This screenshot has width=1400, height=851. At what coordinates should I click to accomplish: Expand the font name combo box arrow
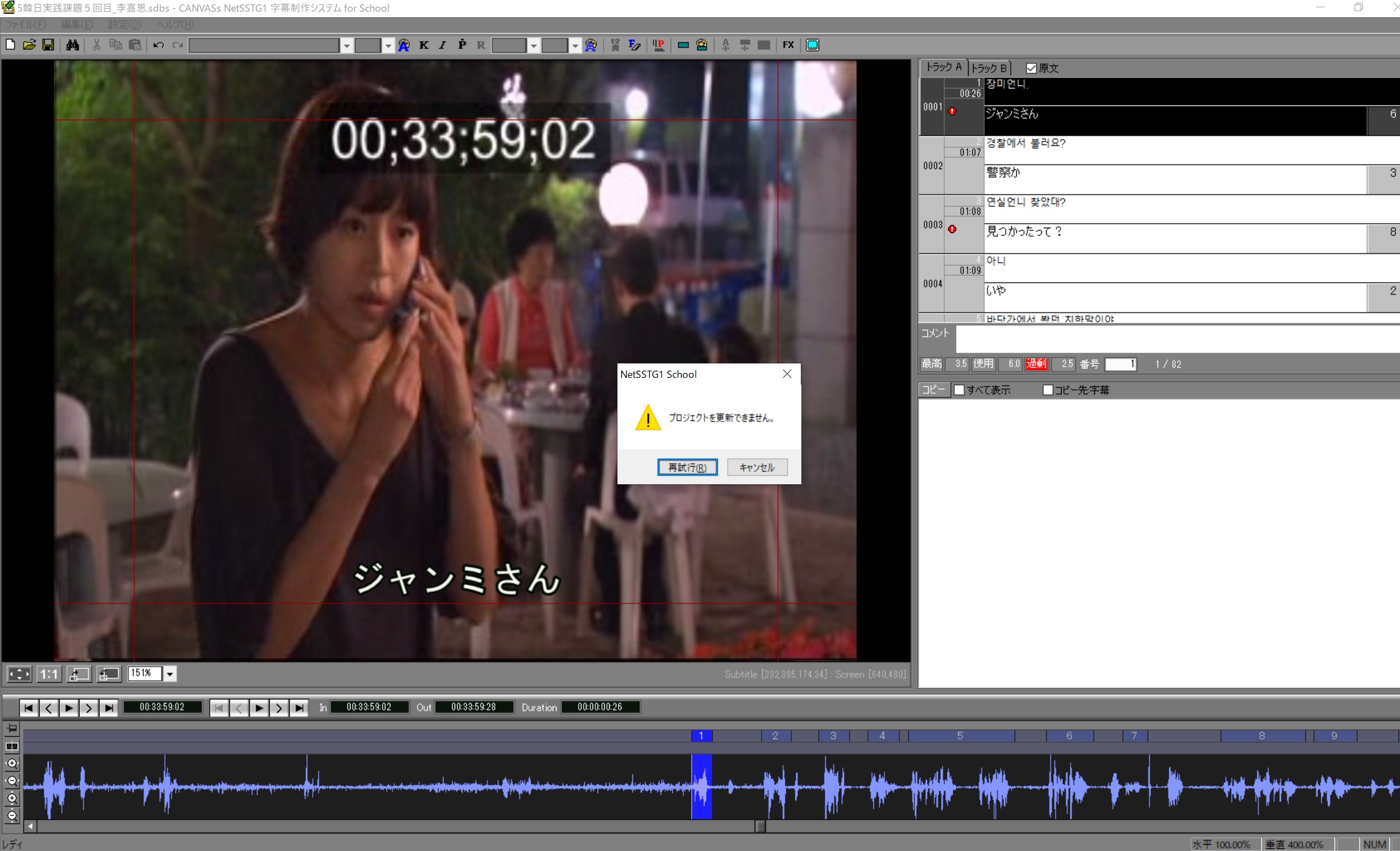click(347, 45)
